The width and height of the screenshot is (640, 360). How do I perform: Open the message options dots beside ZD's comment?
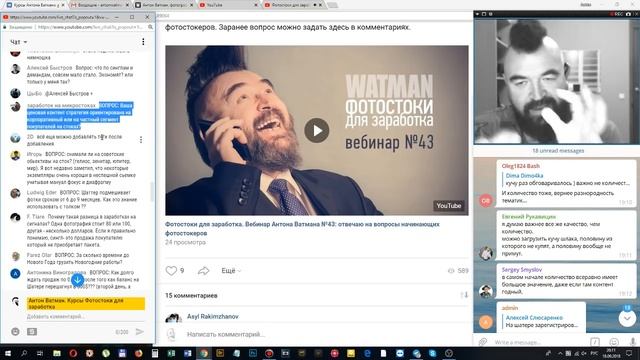coord(141,140)
